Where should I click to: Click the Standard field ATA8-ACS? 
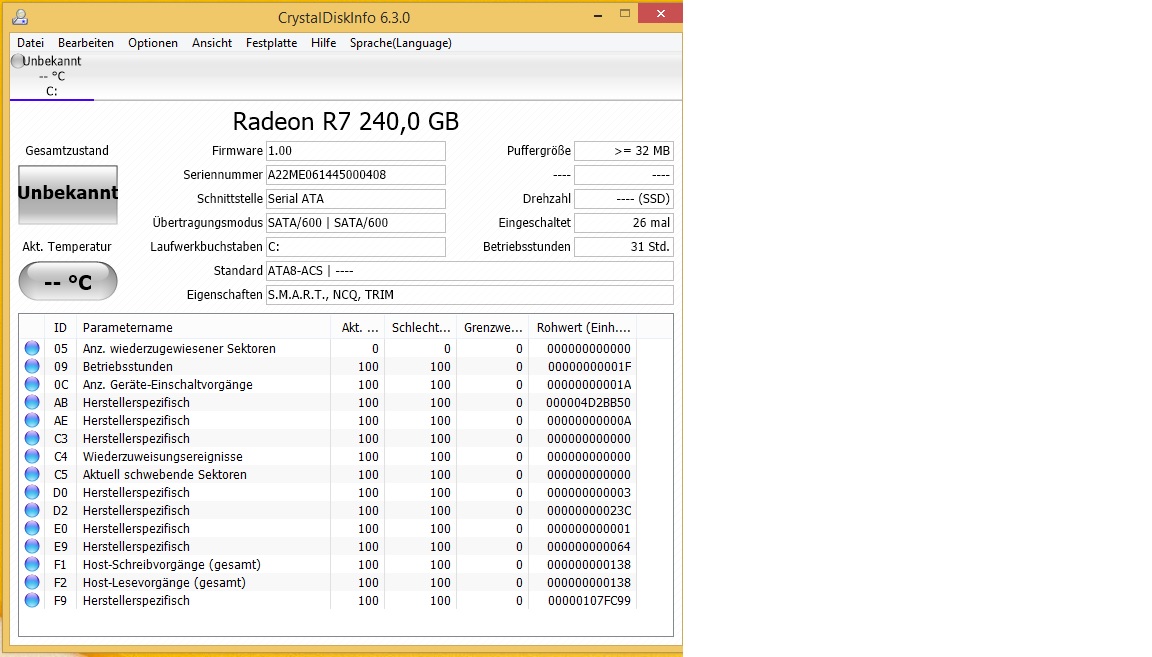point(469,270)
